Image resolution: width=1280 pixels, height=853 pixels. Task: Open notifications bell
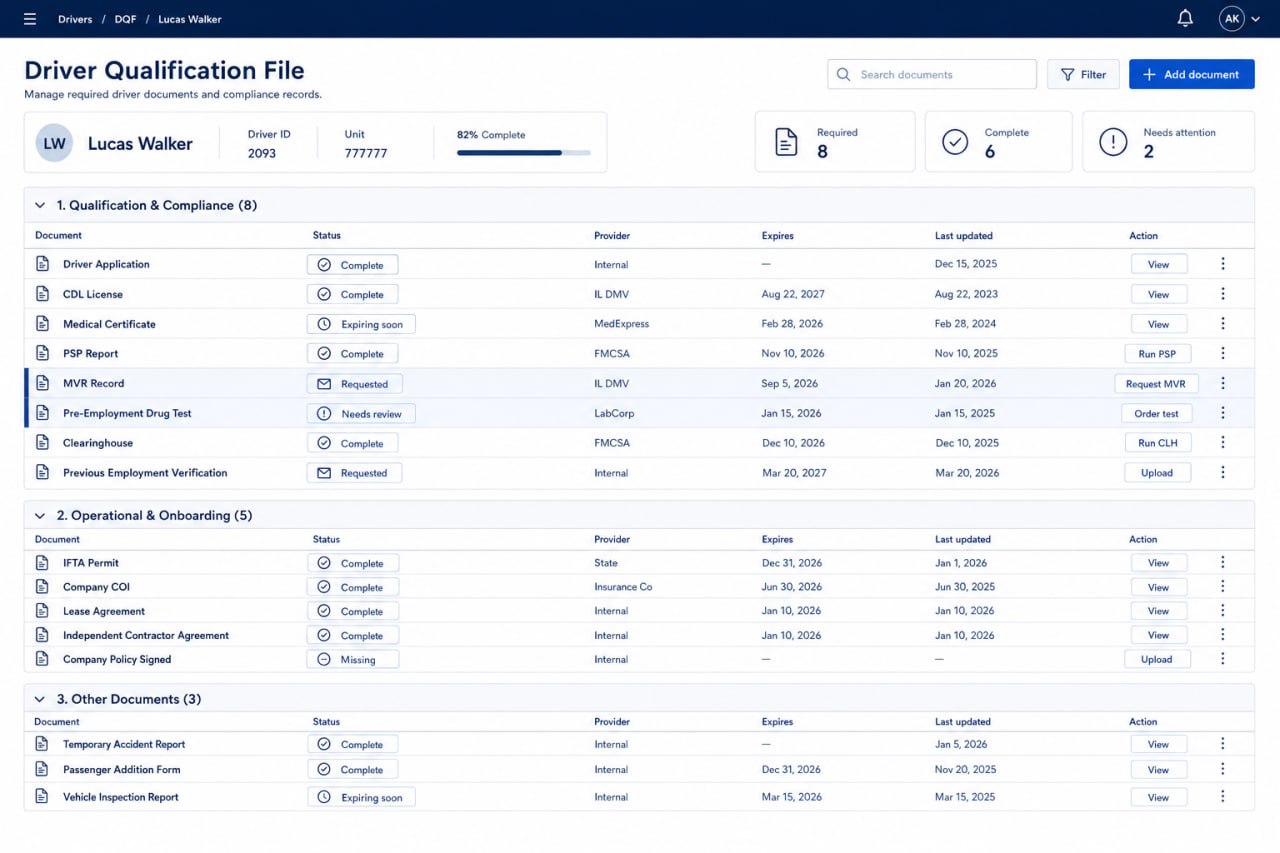(1185, 18)
